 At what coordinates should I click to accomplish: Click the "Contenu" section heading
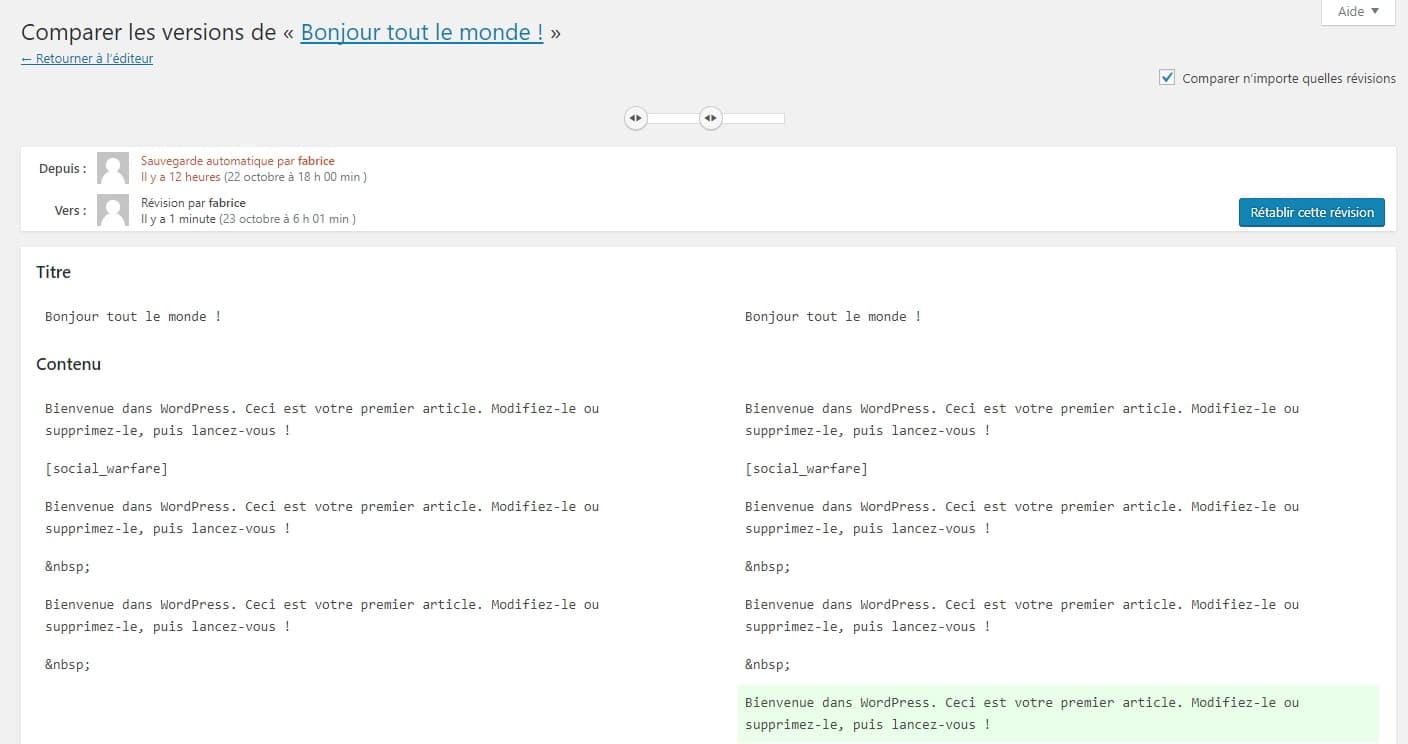pyautogui.click(x=68, y=364)
